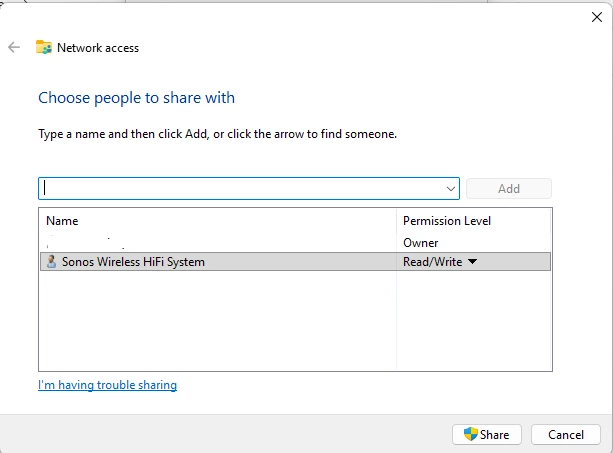Click the "Type a name" instruction text
This screenshot has width=613, height=453.
pos(217,133)
